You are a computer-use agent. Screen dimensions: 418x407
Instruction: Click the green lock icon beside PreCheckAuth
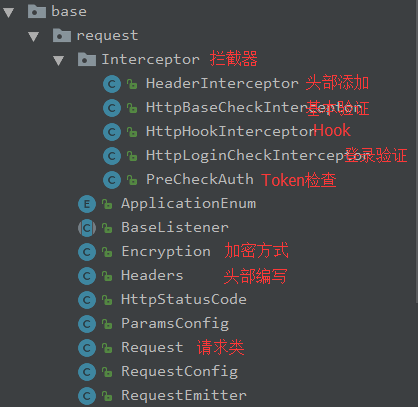point(132,180)
